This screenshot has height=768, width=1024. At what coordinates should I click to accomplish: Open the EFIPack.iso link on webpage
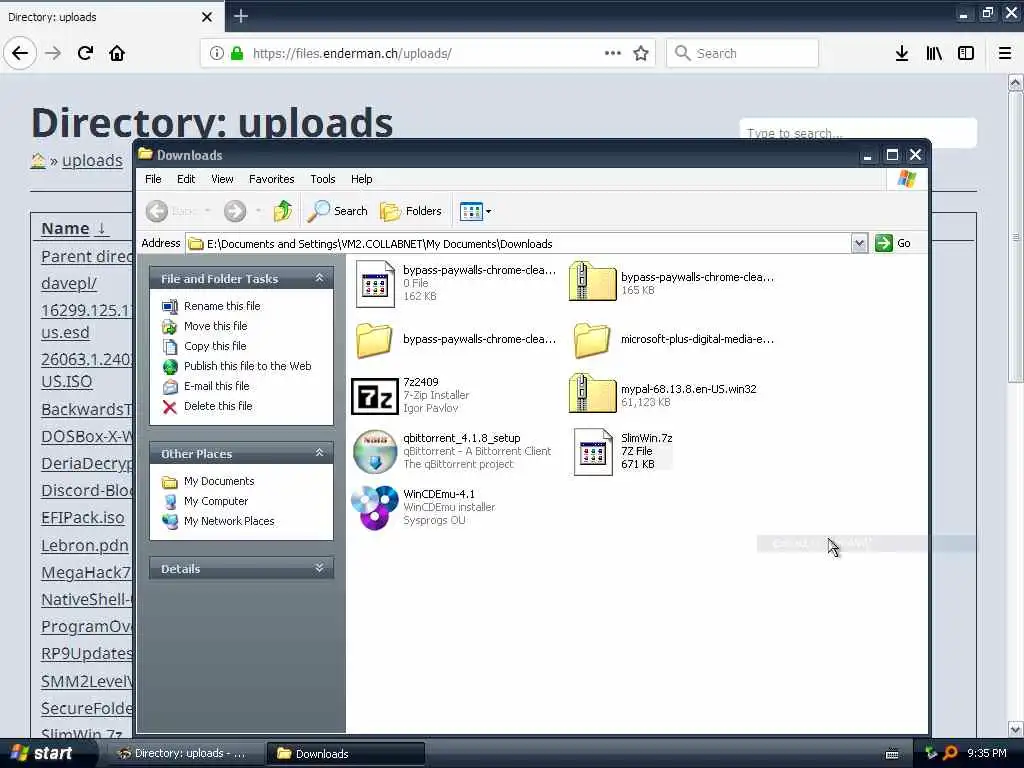click(x=83, y=518)
